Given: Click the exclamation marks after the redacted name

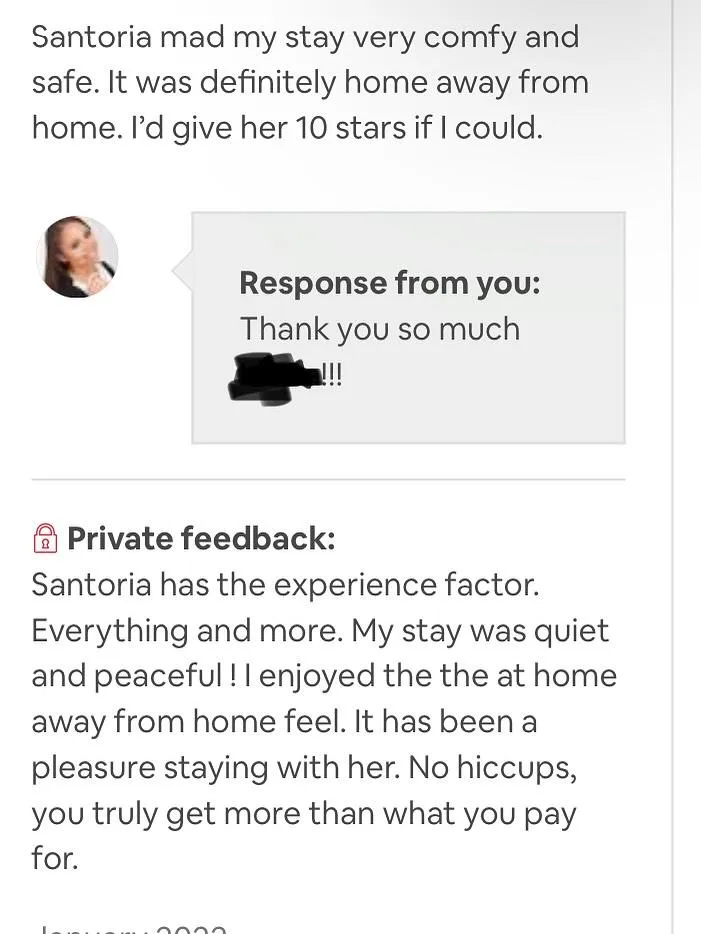Looking at the screenshot, I should click(332, 375).
